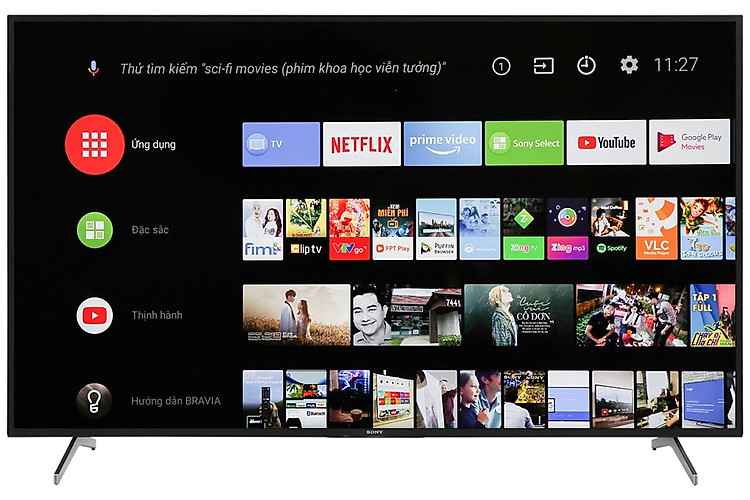Open the input source selector icon

(x=543, y=66)
